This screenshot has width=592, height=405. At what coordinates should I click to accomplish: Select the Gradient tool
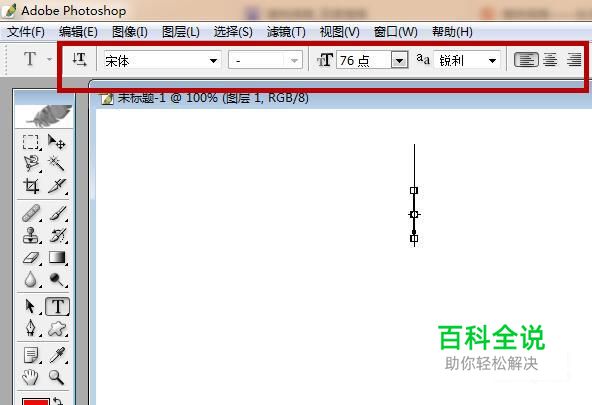pos(57,257)
